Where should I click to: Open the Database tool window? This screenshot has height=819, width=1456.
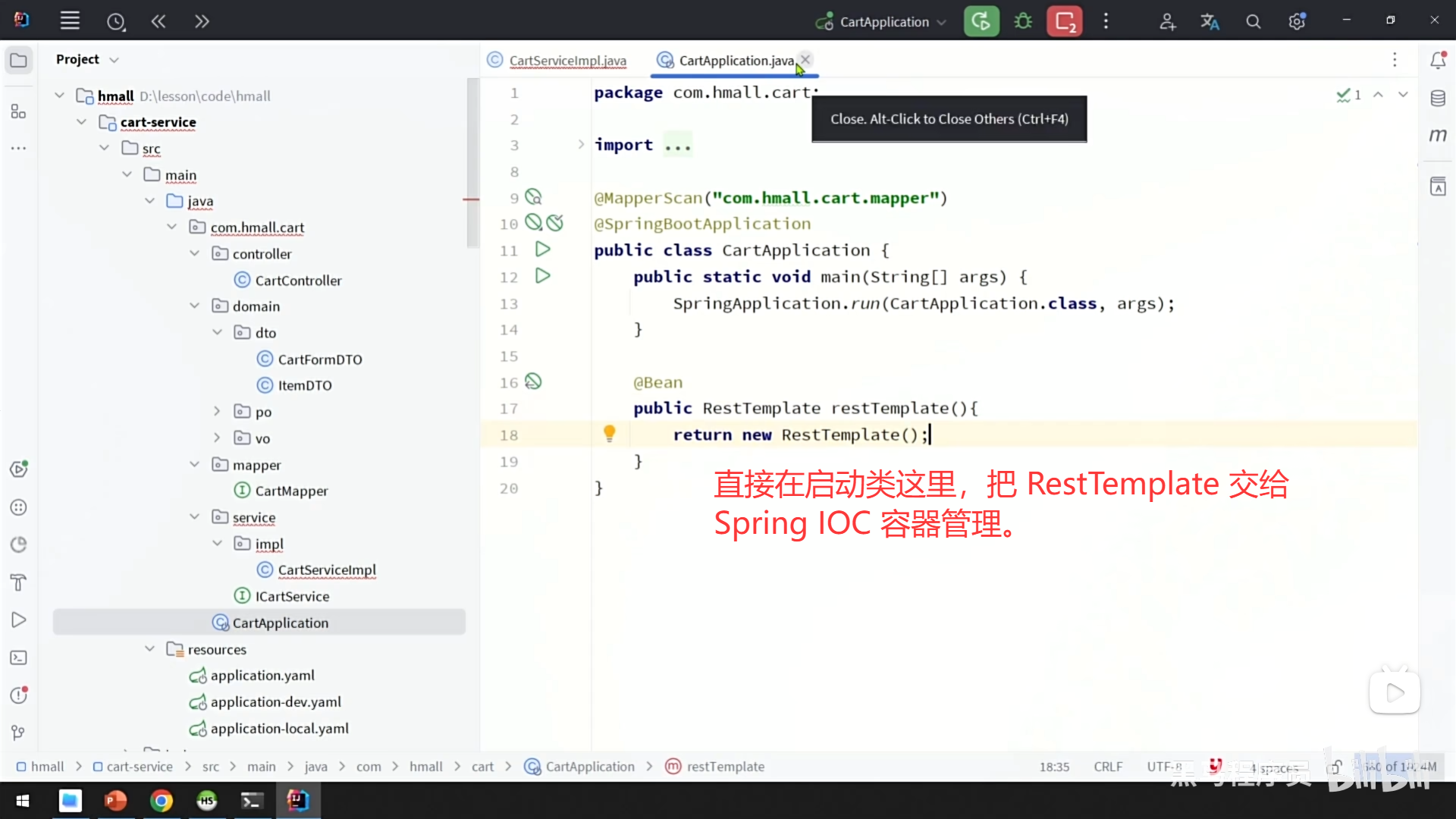coord(1438,98)
